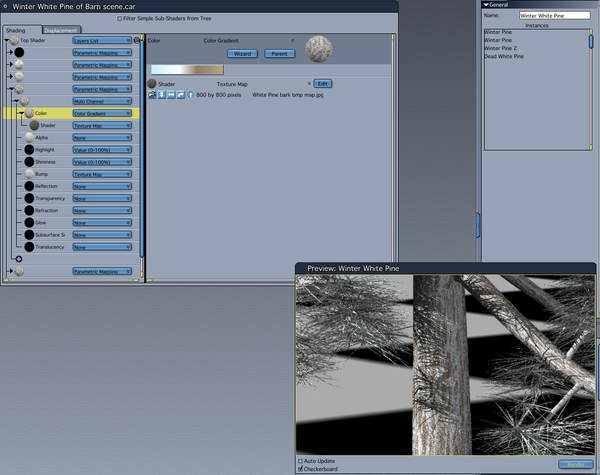Select Dead White Pine instance

tap(504, 56)
